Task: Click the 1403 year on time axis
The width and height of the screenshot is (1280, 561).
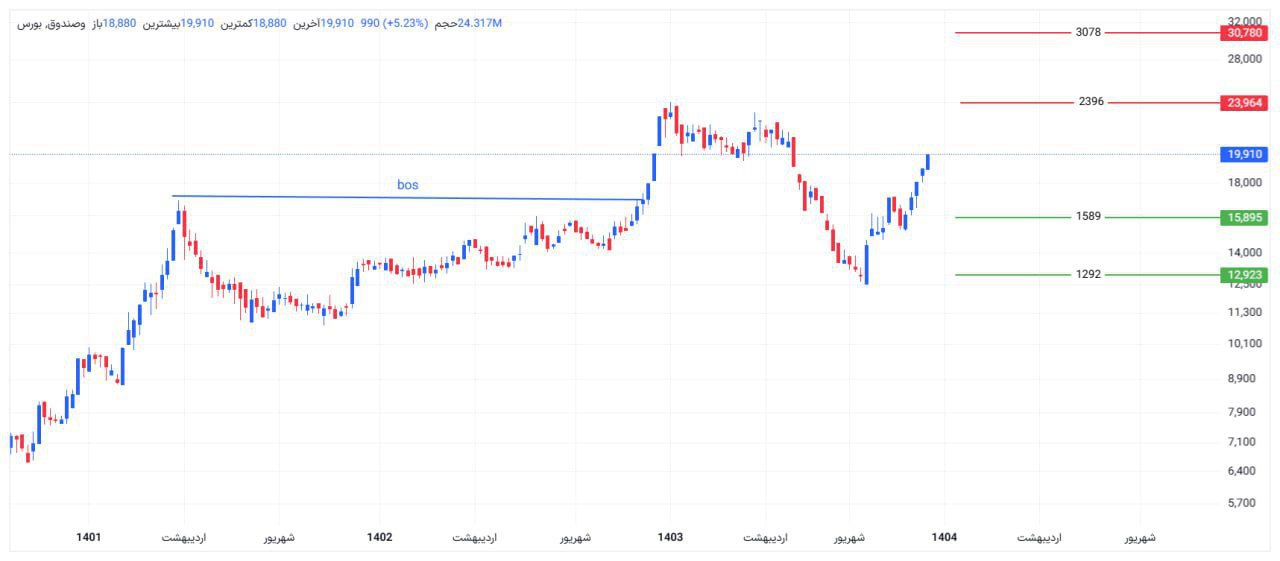Action: click(670, 538)
